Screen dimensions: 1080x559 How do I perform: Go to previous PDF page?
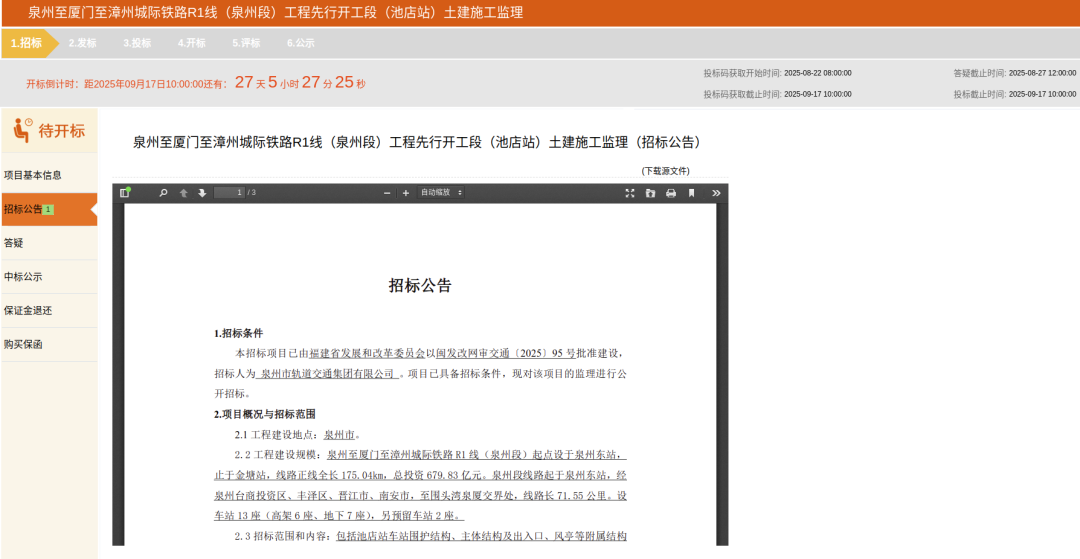point(183,193)
